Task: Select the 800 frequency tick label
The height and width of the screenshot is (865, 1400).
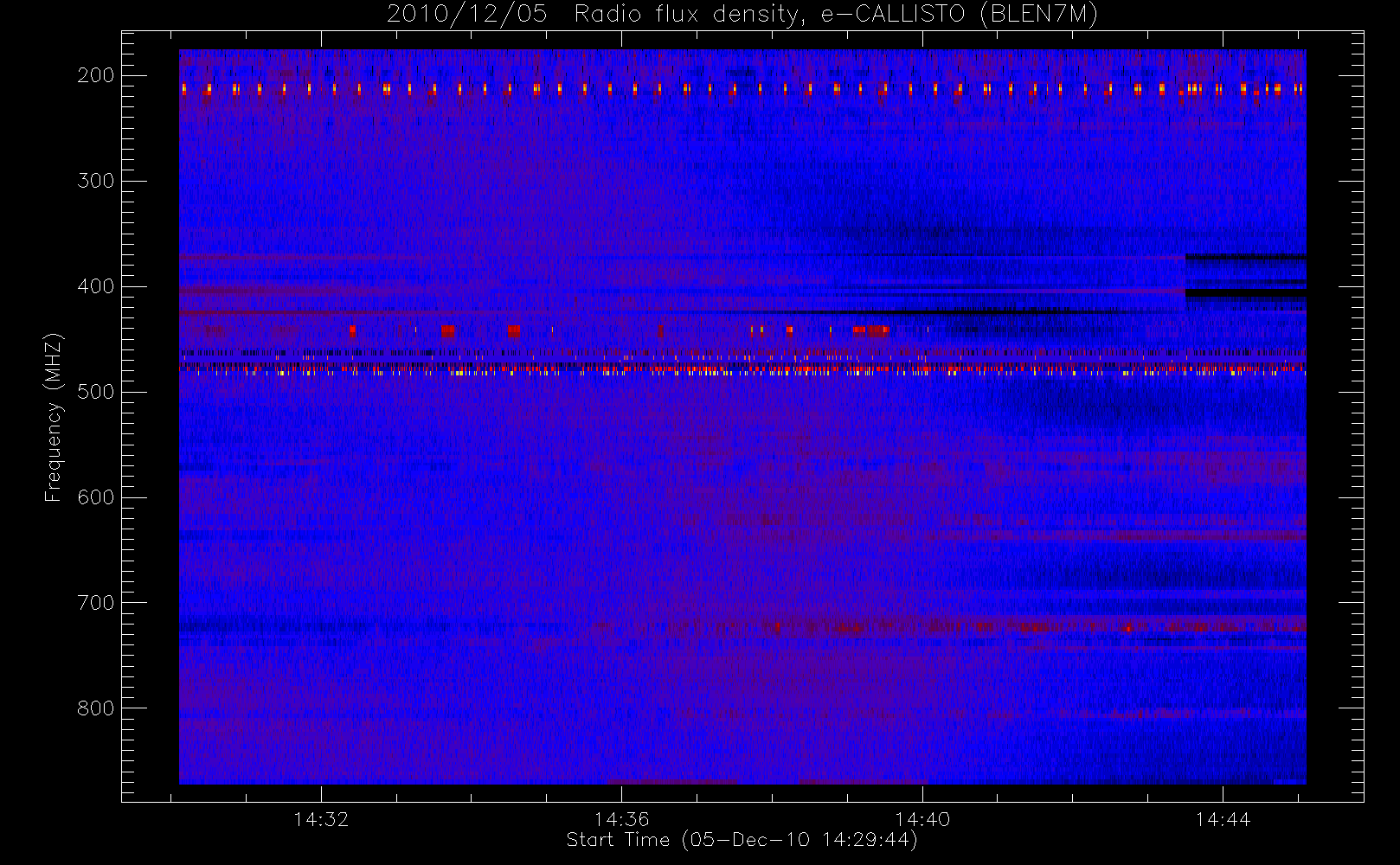Action: click(96, 708)
